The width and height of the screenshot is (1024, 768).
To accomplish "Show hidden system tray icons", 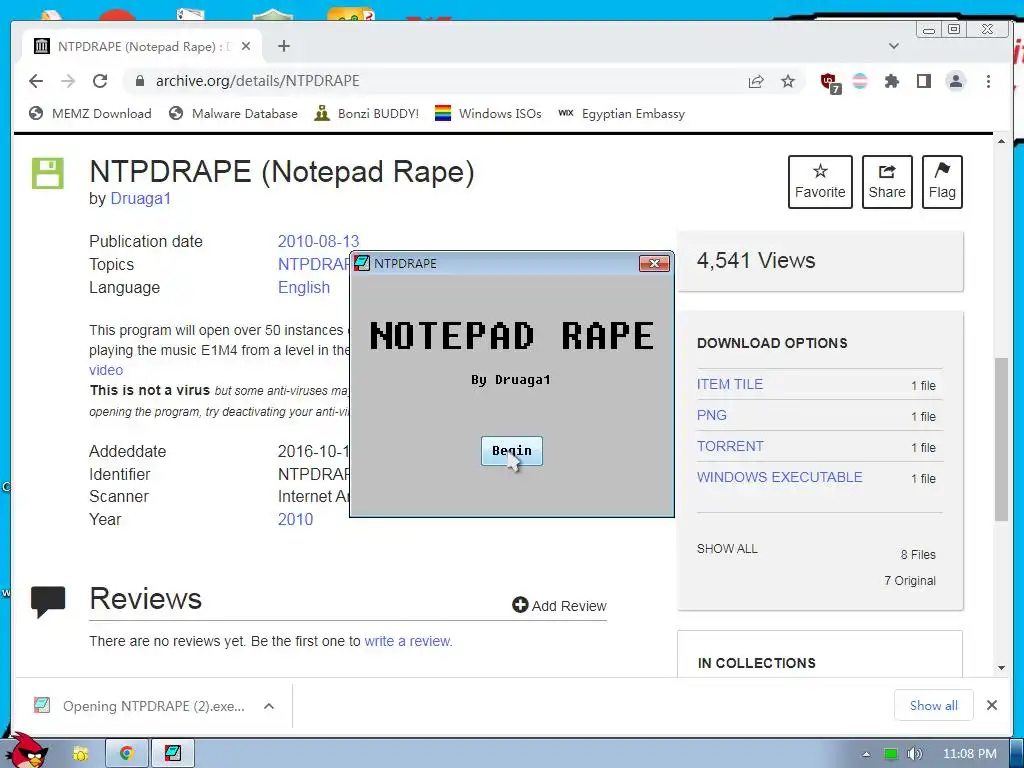I will coord(867,754).
